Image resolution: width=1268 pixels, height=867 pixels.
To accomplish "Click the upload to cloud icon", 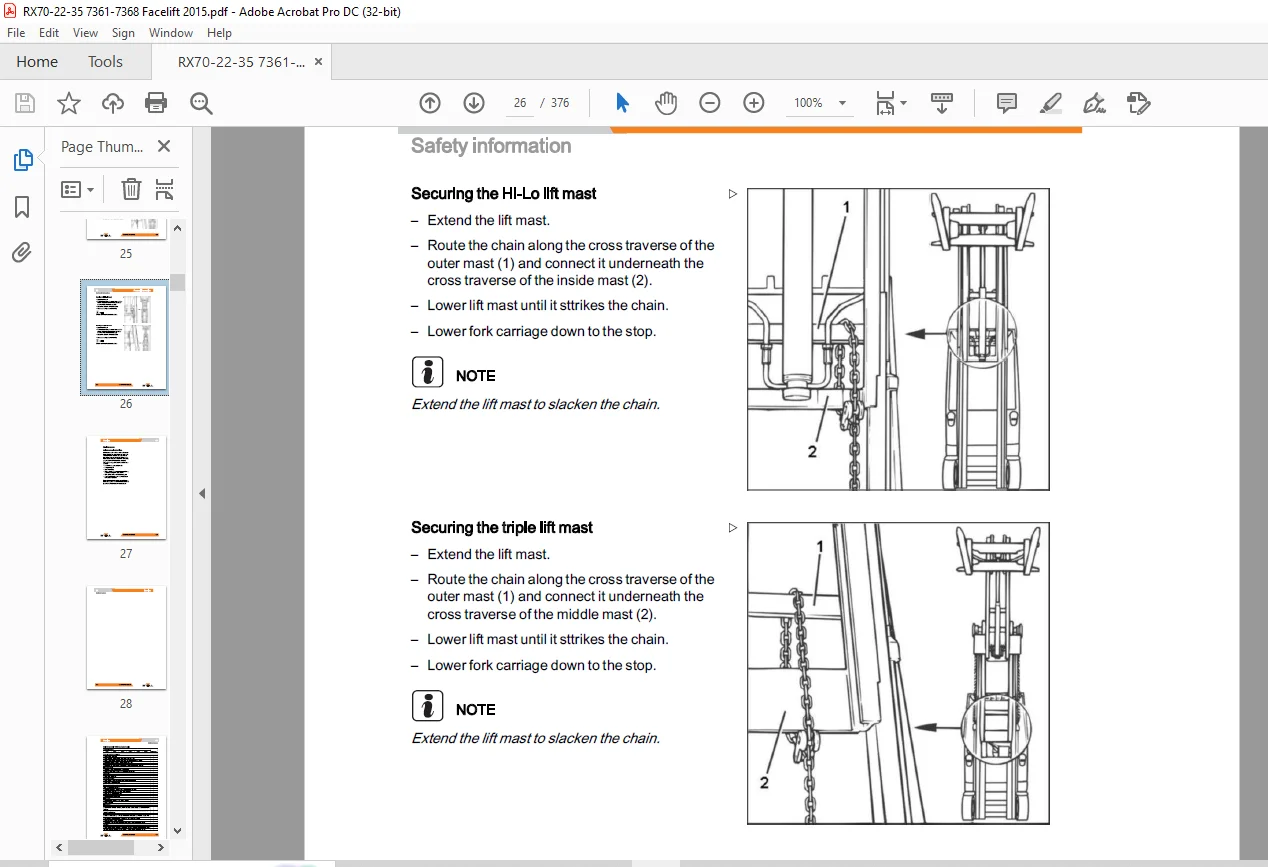I will pyautogui.click(x=113, y=103).
